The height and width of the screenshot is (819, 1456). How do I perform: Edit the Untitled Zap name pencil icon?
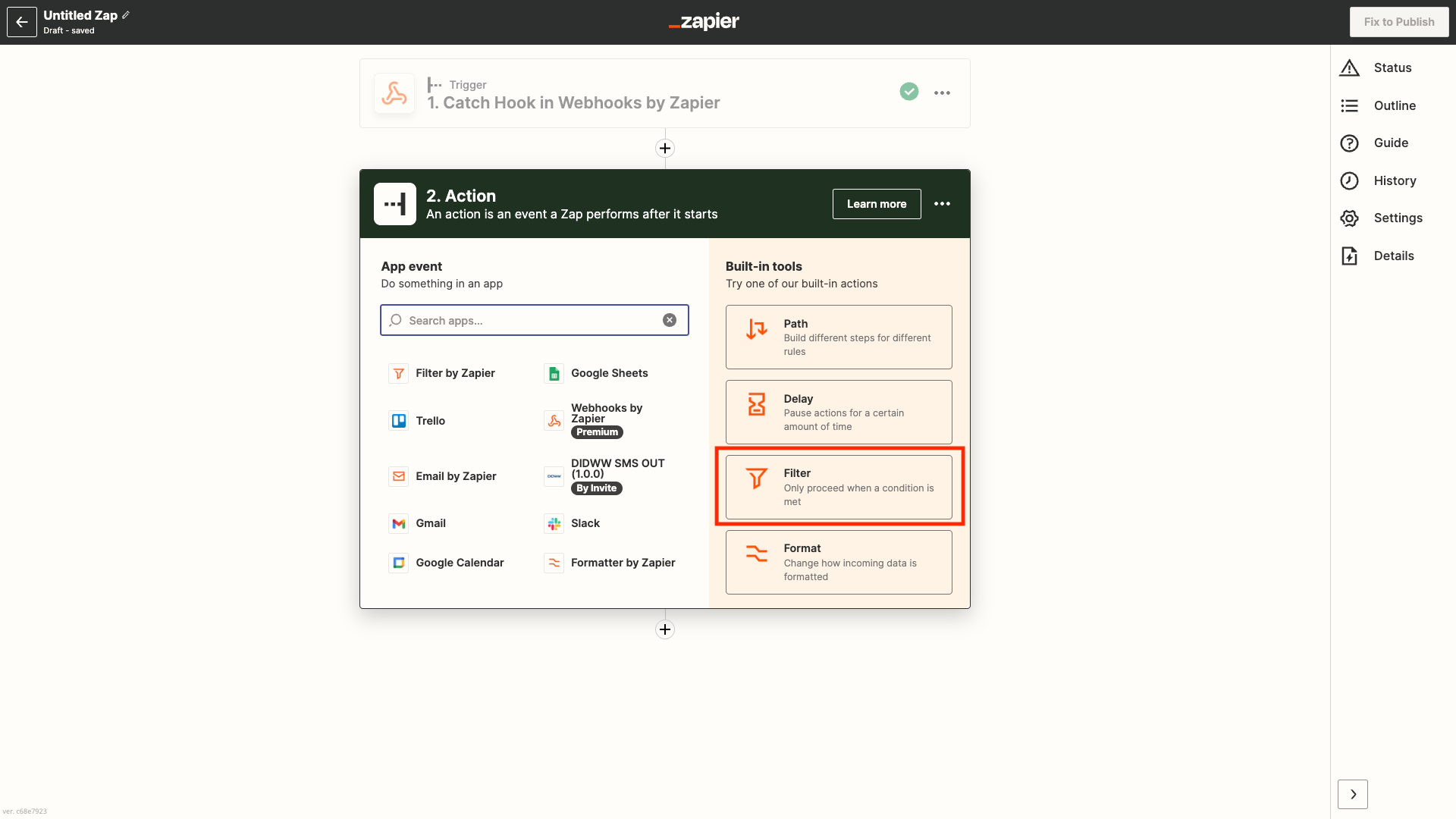pyautogui.click(x=126, y=15)
